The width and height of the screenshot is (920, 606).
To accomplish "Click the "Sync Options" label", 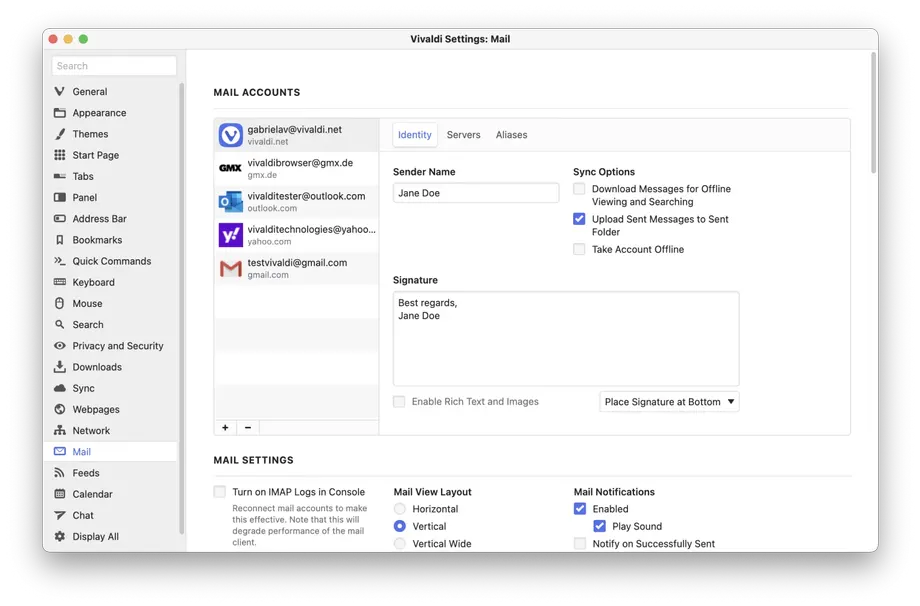I will 604,172.
